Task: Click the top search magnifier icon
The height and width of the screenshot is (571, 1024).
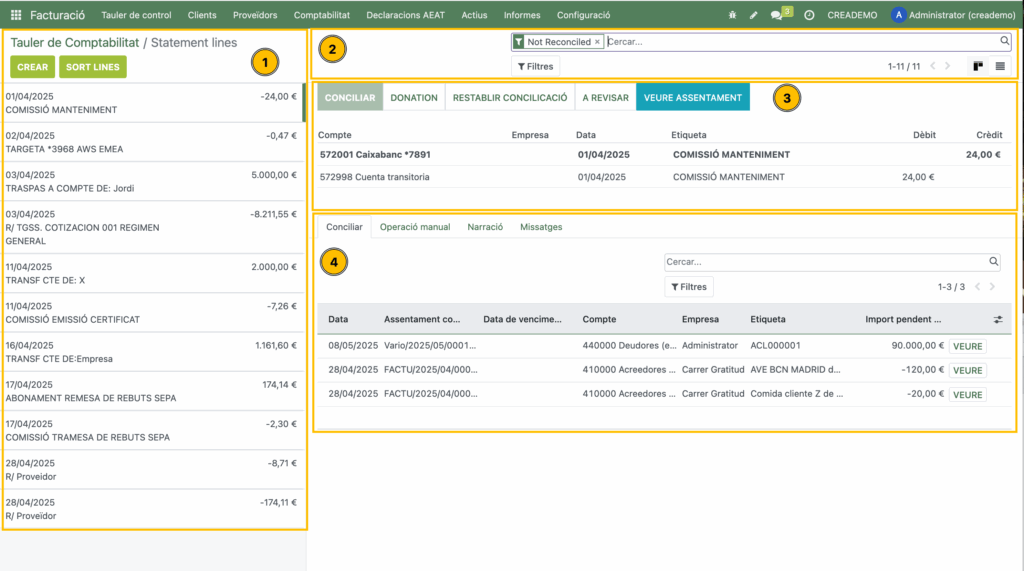Action: pos(1005,41)
